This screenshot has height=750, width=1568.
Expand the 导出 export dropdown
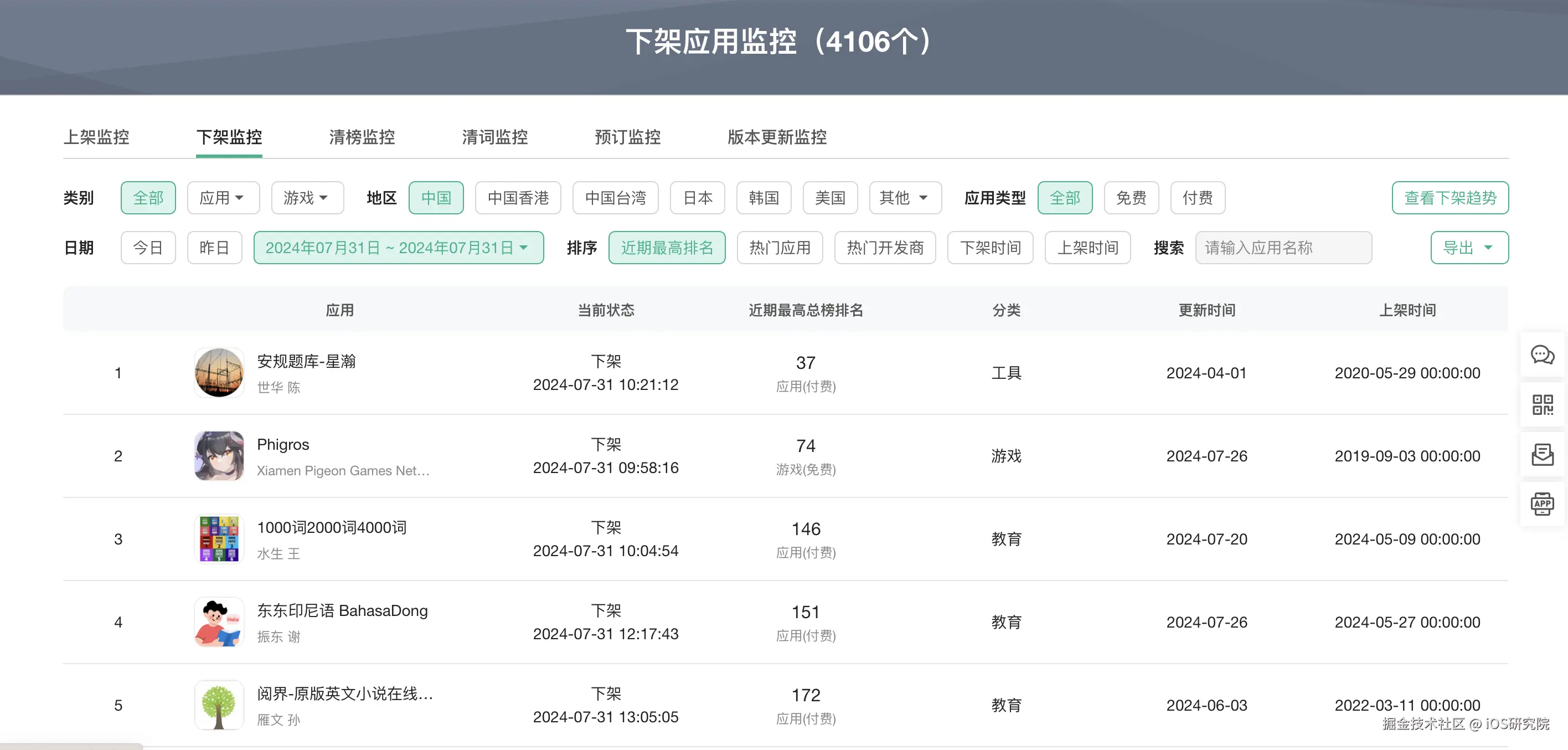pos(1469,248)
